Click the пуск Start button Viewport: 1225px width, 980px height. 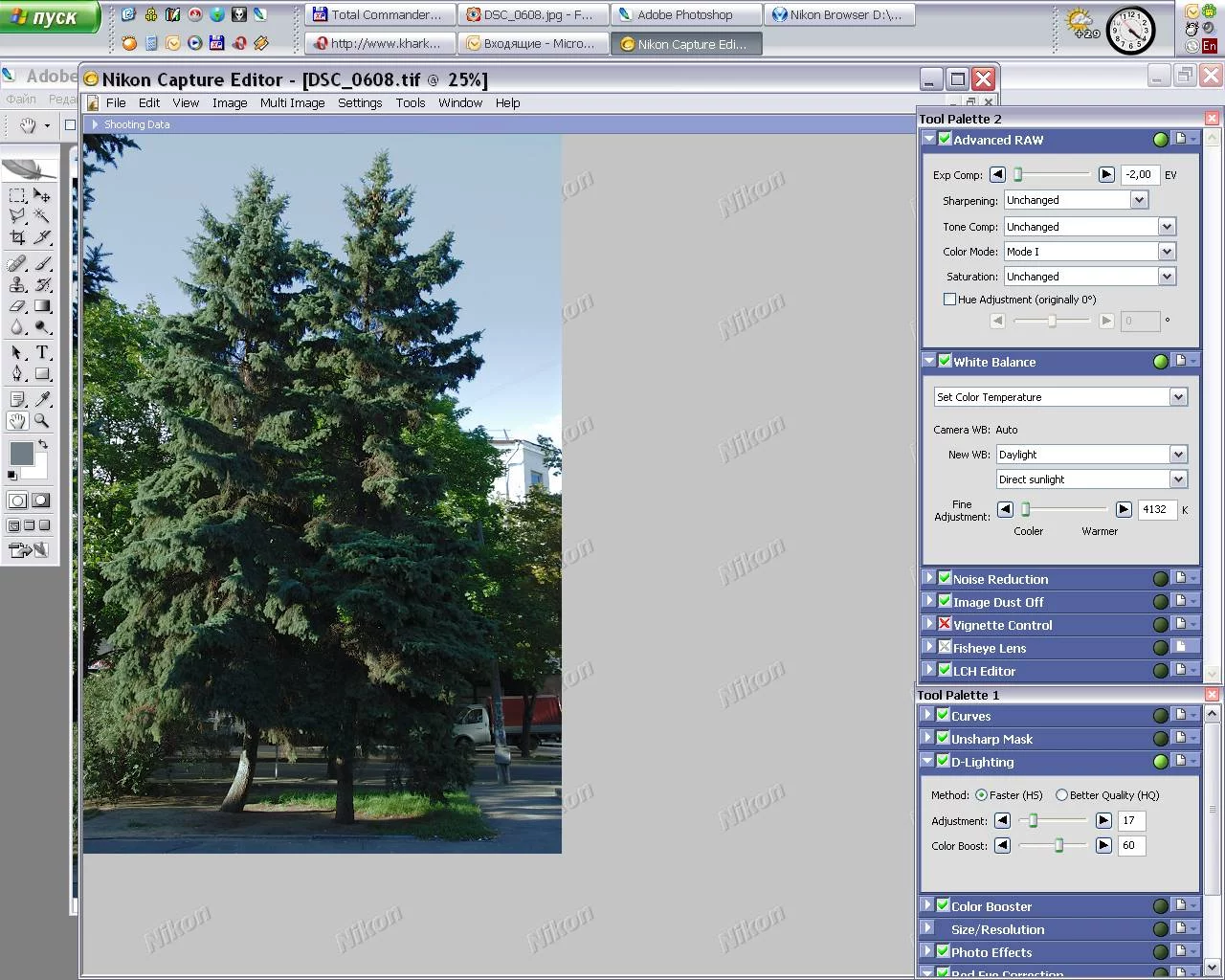(x=50, y=17)
